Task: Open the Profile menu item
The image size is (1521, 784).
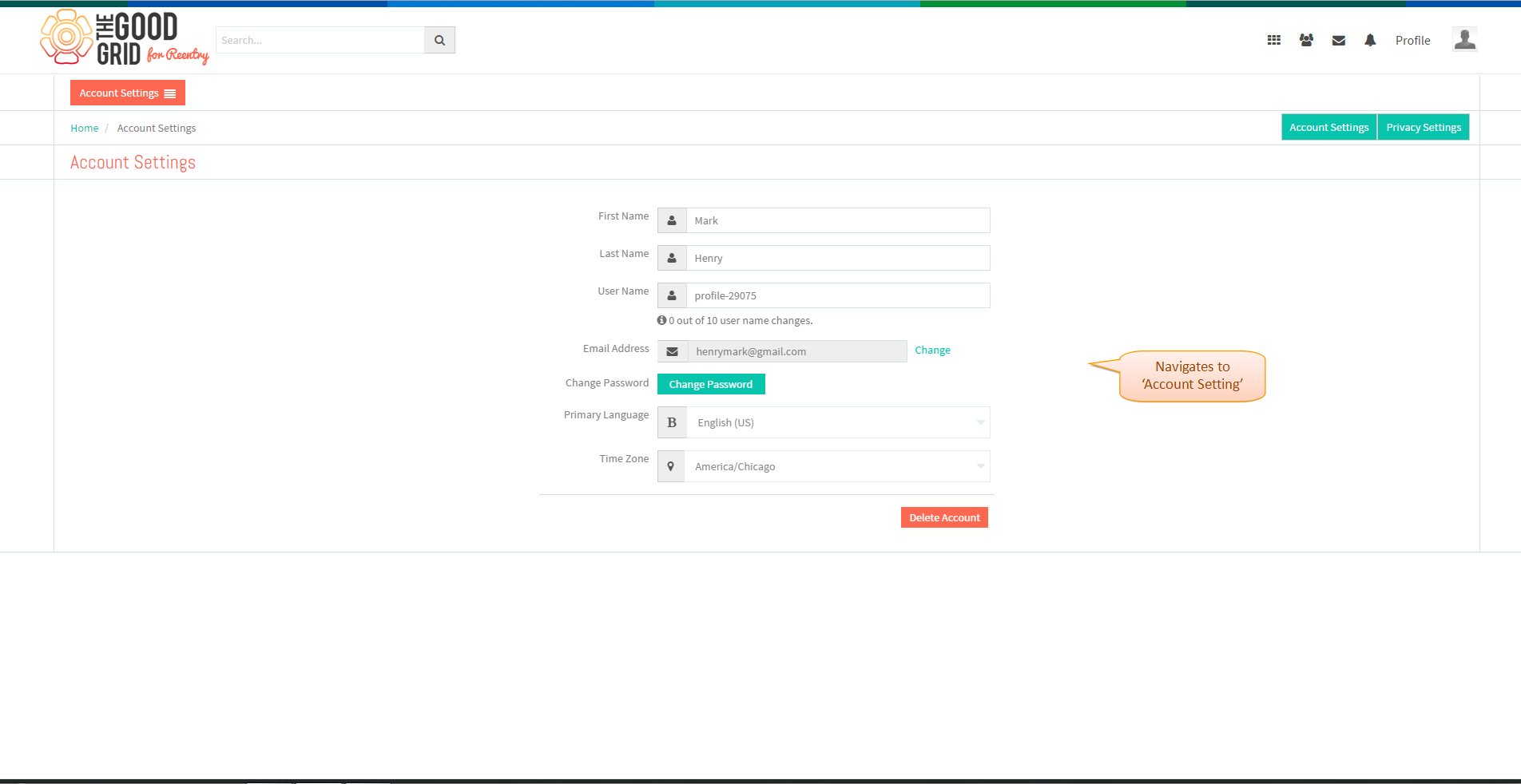Action: tap(1412, 40)
